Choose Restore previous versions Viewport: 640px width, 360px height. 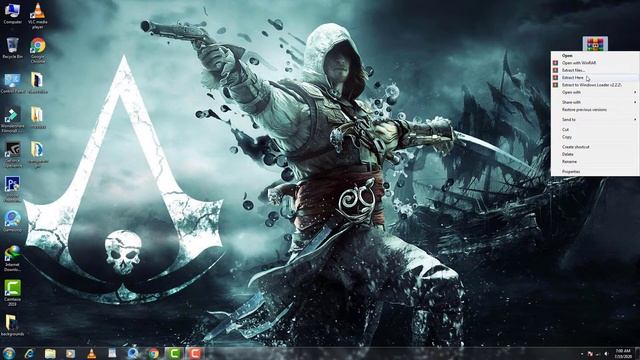(595, 110)
